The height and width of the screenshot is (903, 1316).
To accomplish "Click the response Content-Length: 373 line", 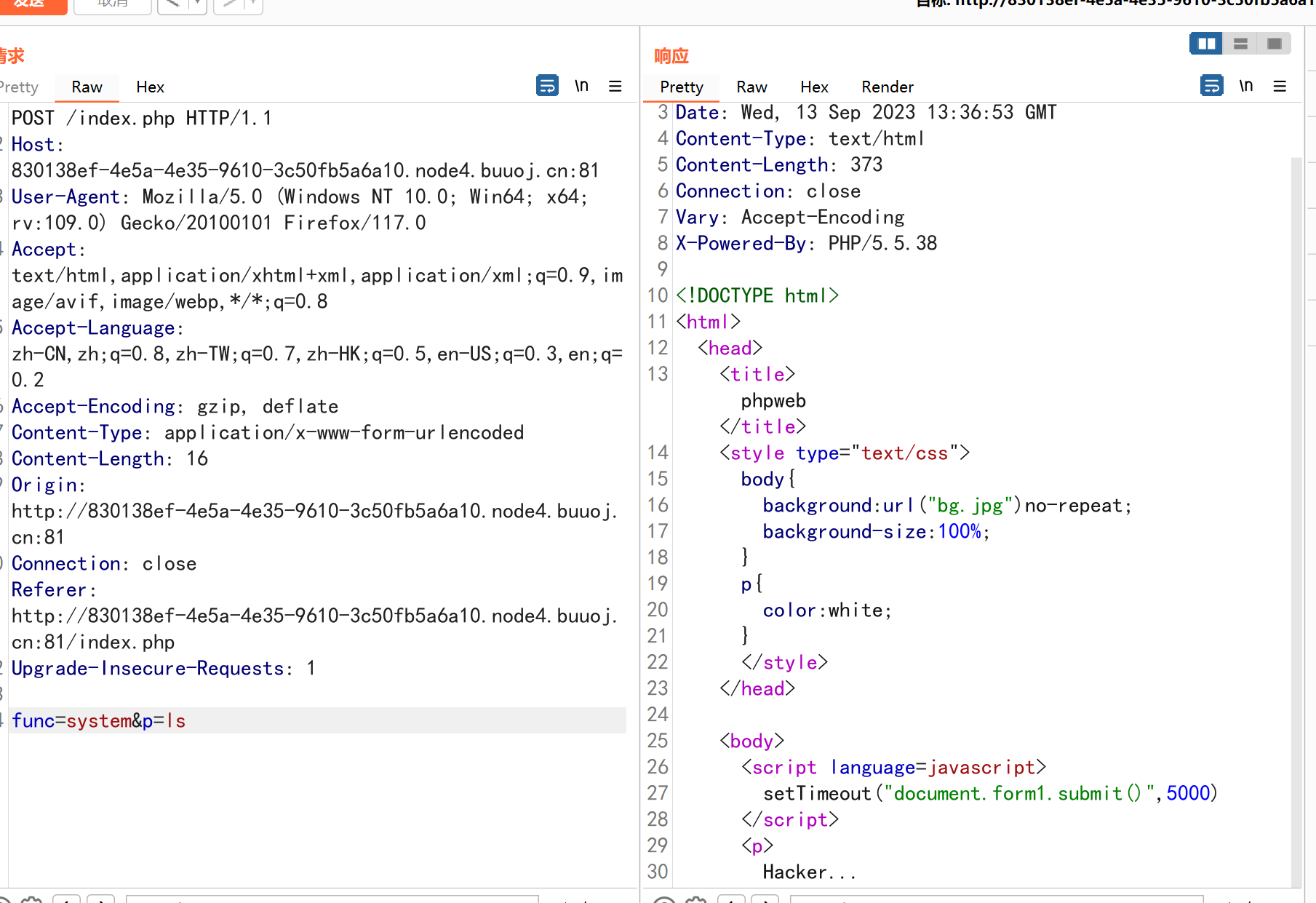I will coord(779,165).
